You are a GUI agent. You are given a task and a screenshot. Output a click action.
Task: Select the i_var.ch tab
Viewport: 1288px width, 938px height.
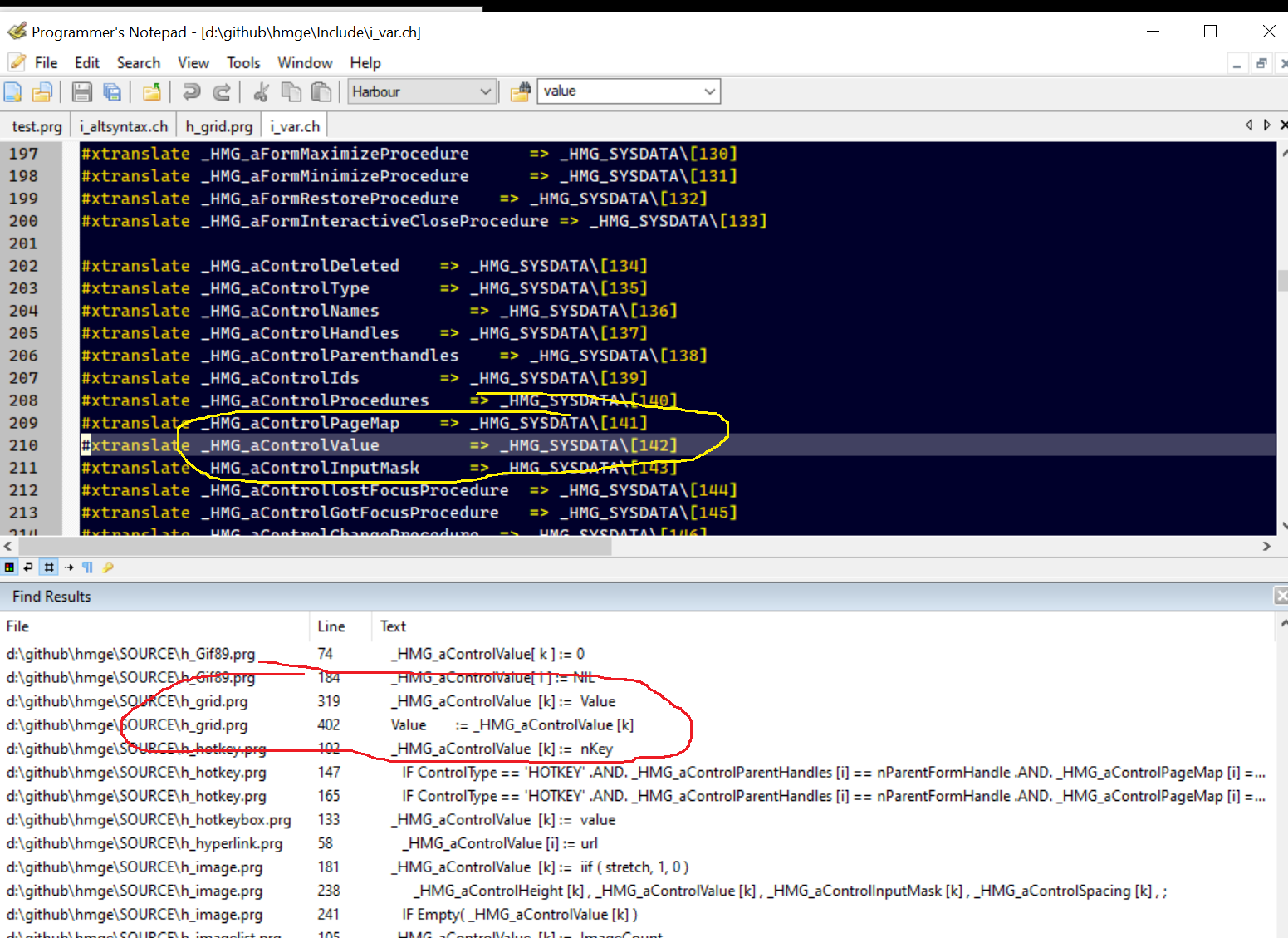click(295, 126)
